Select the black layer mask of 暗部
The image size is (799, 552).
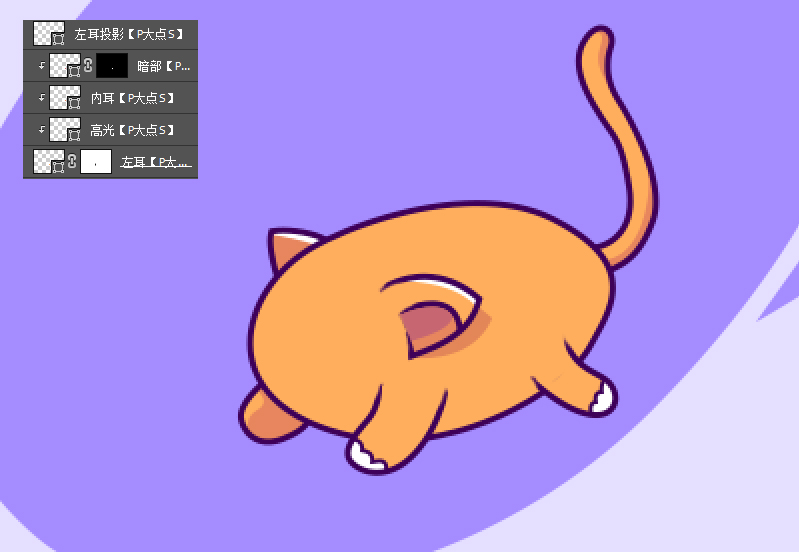(112, 66)
